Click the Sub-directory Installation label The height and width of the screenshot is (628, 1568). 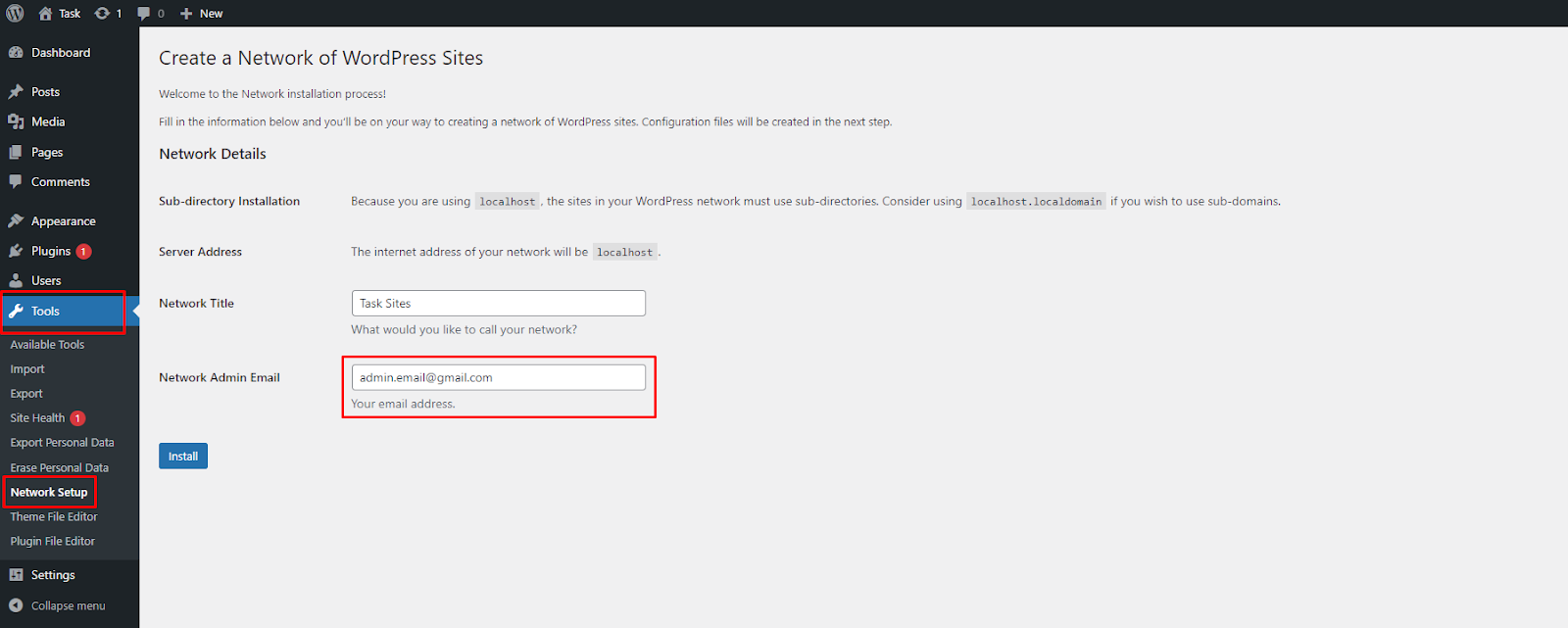229,201
